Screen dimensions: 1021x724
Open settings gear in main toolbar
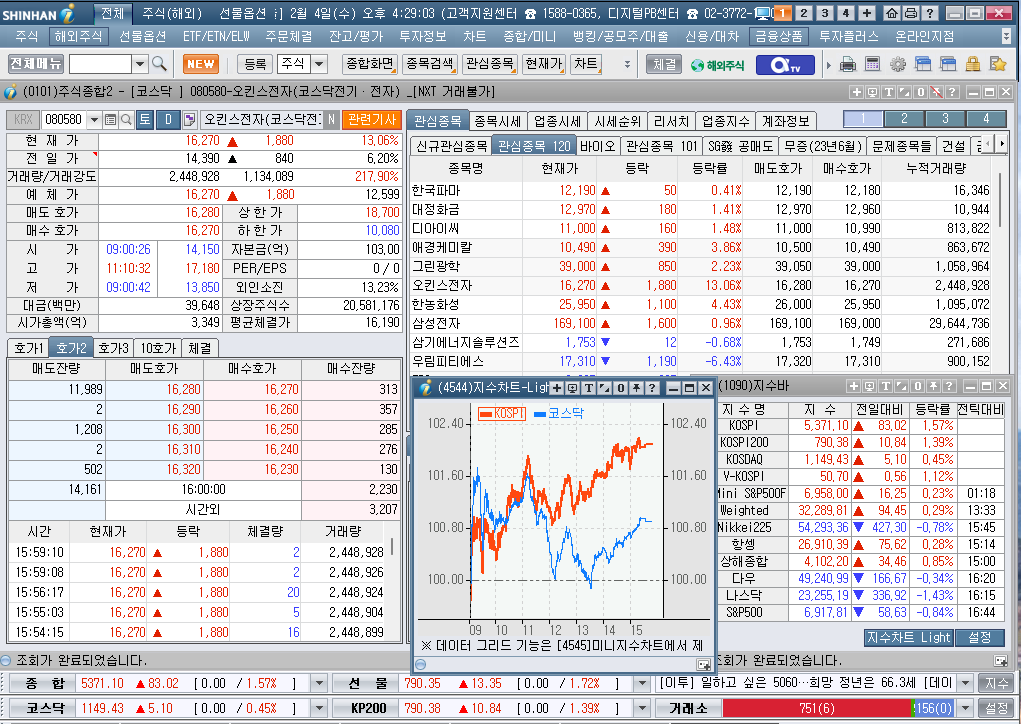point(898,64)
